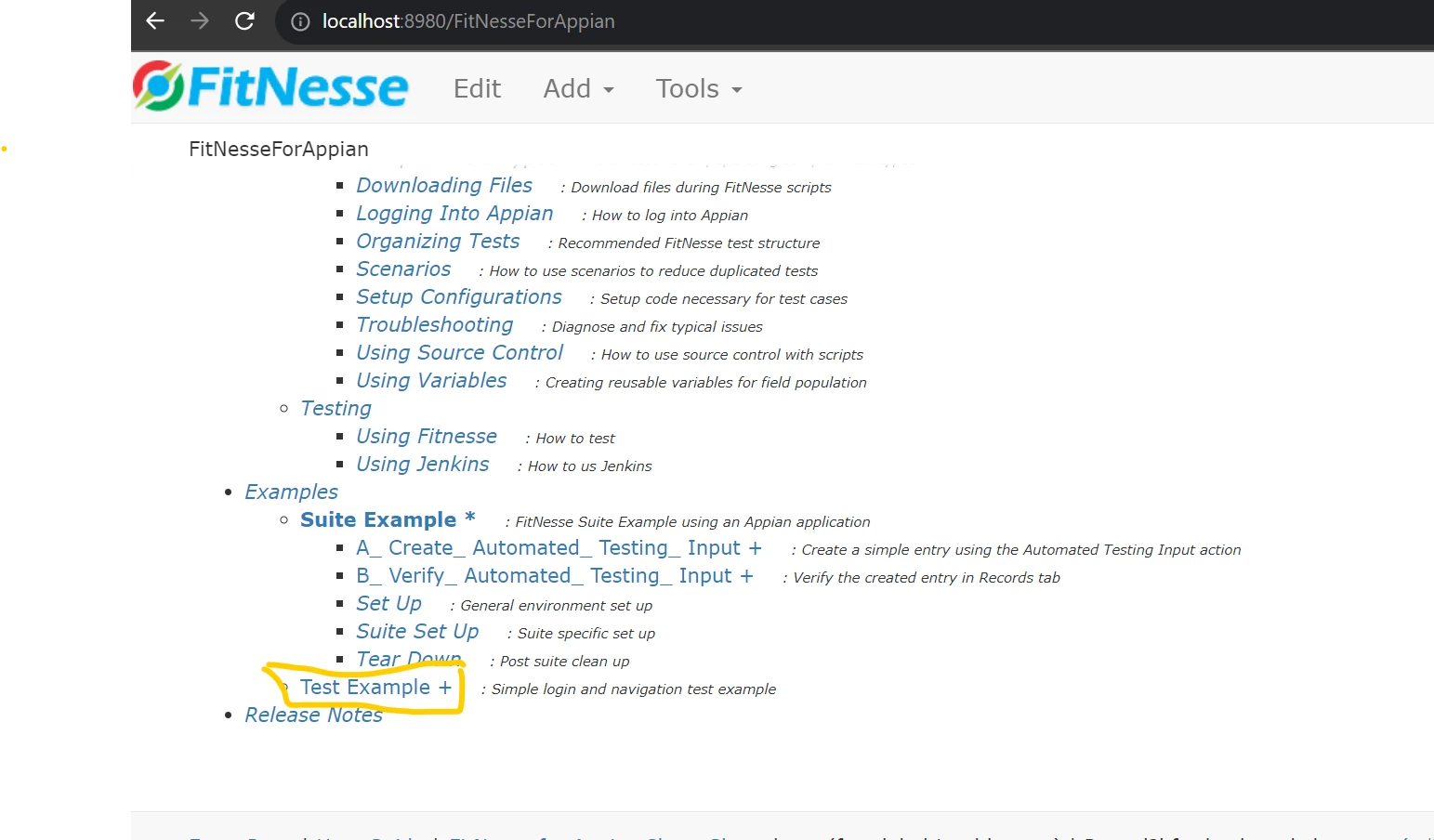Click the 'How to test' description
Image resolution: width=1434 pixels, height=840 pixels.
(x=575, y=439)
